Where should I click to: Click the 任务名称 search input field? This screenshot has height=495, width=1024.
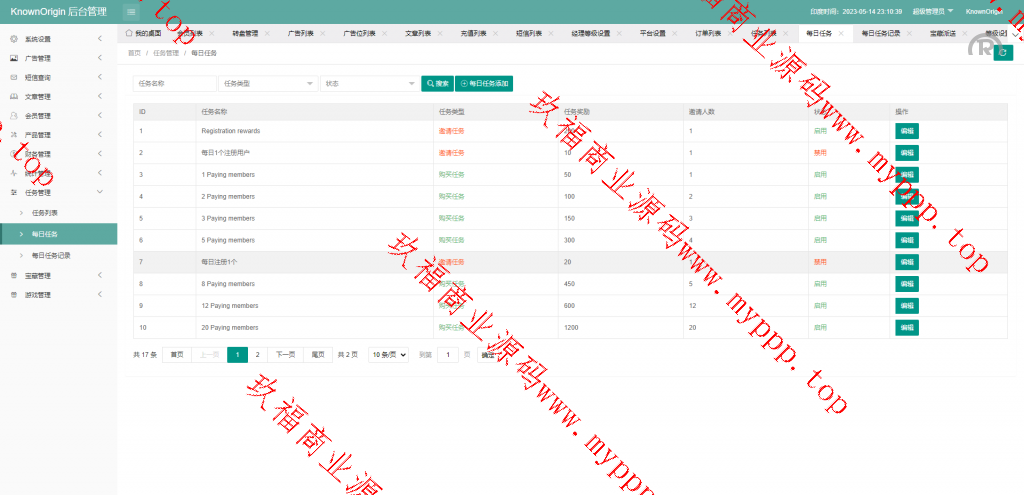pos(174,84)
